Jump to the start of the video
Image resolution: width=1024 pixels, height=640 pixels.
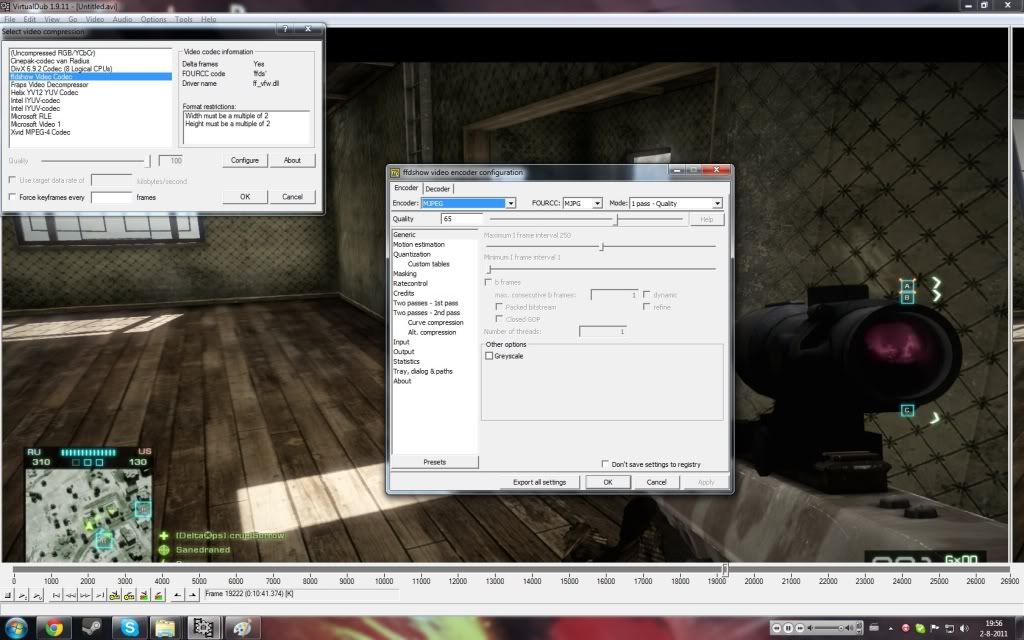click(57, 595)
